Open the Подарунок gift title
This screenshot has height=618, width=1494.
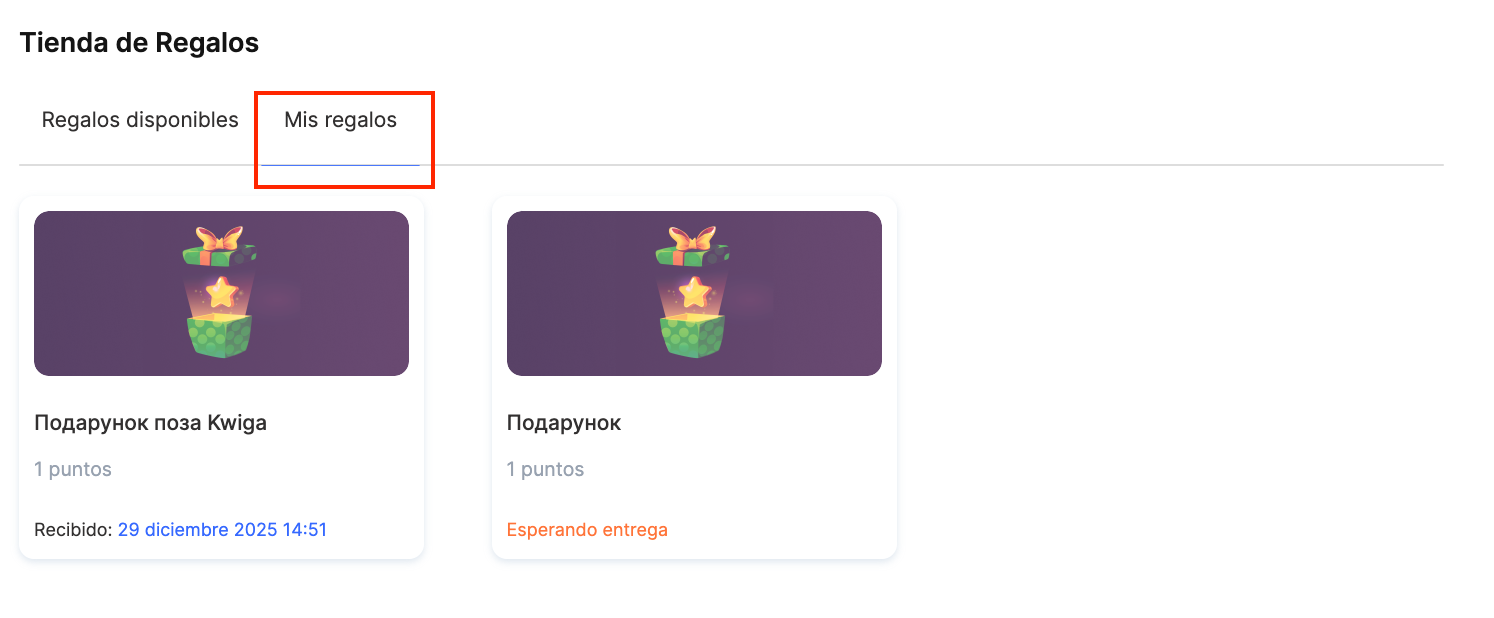click(564, 423)
